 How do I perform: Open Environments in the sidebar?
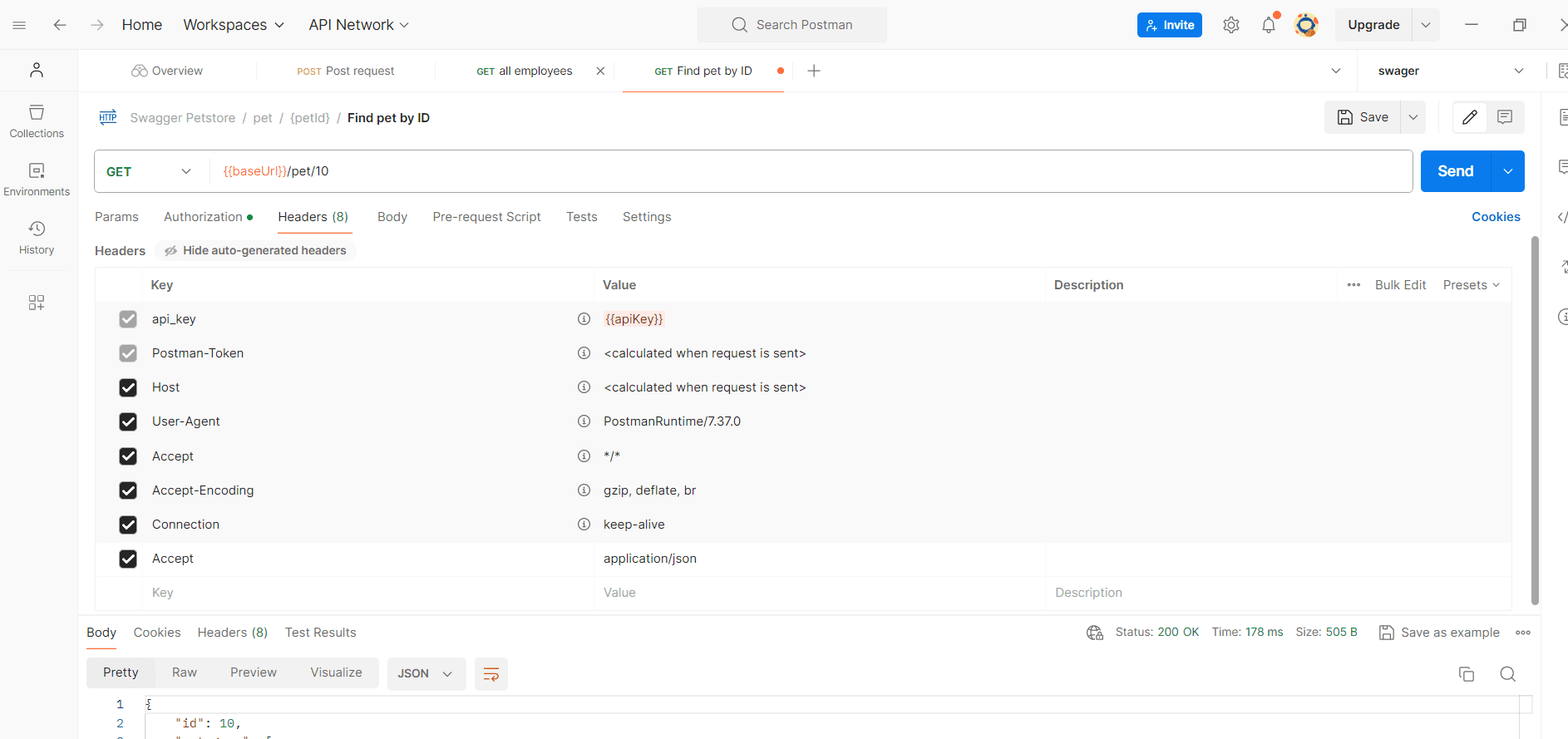pyautogui.click(x=37, y=180)
